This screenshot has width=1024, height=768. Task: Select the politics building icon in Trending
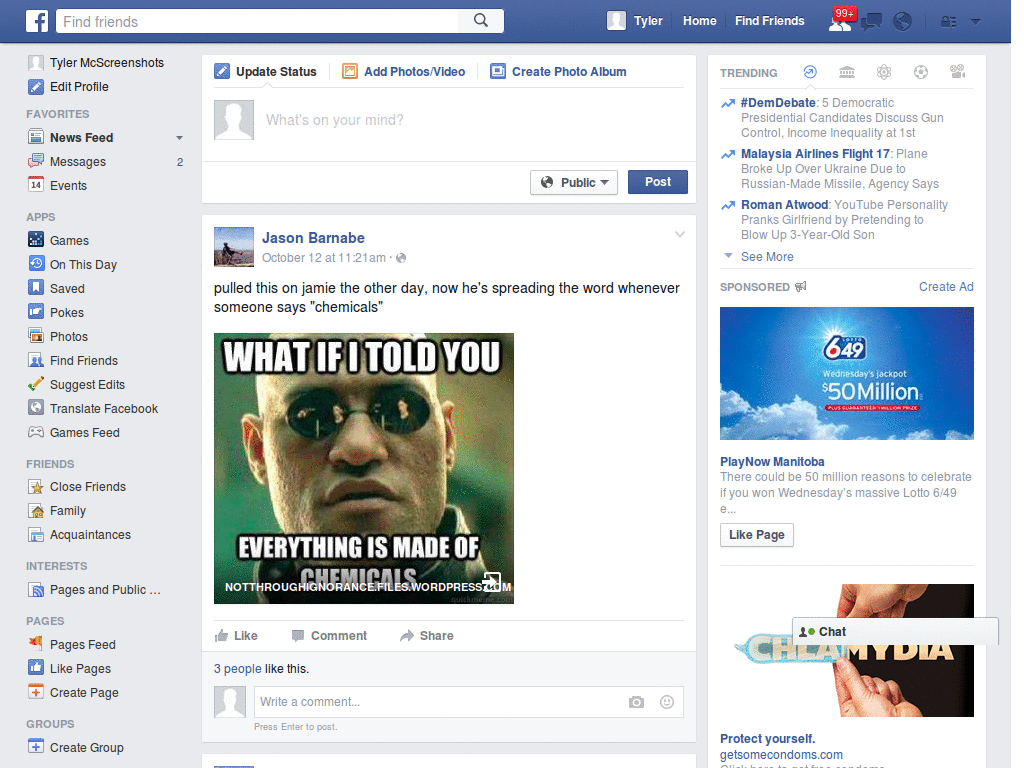pos(847,72)
